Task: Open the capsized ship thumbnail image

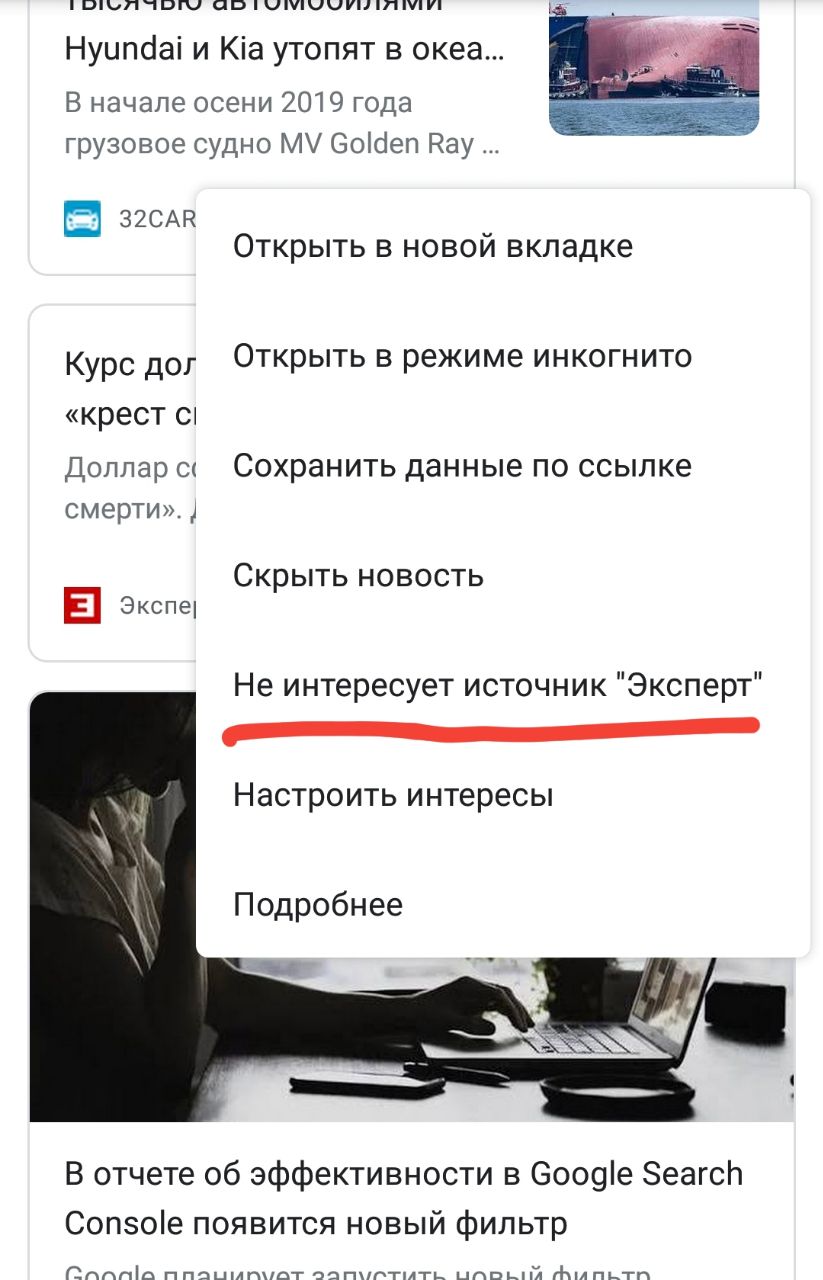Action: [654, 67]
